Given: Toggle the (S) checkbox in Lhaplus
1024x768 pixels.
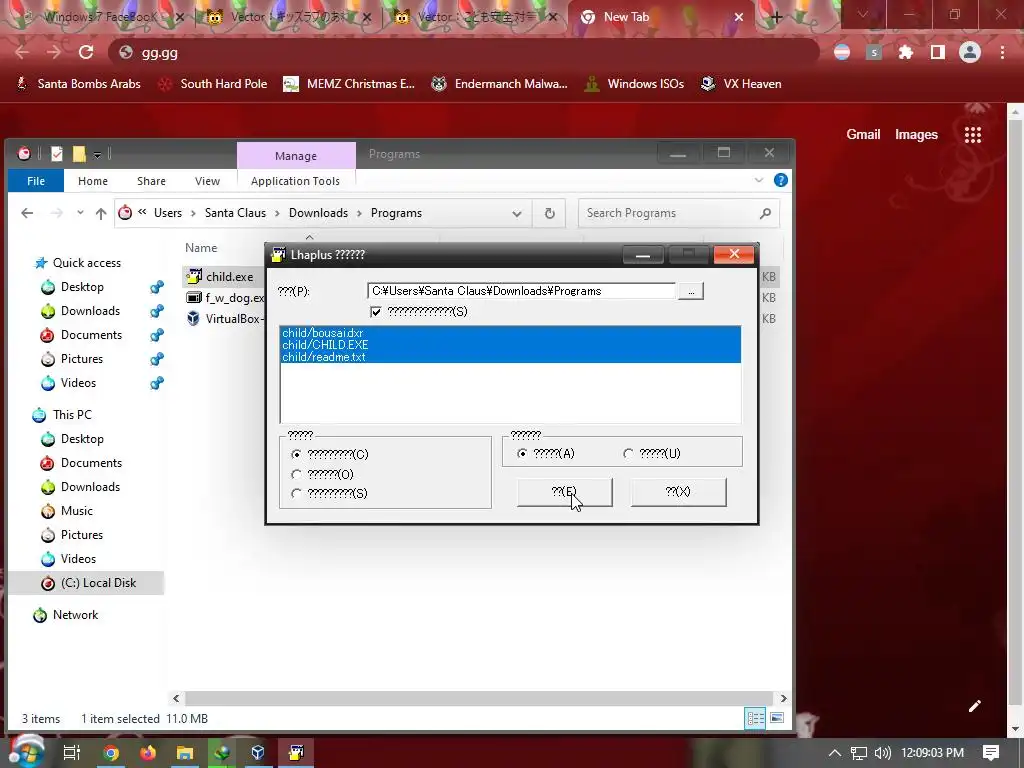Looking at the screenshot, I should (376, 312).
